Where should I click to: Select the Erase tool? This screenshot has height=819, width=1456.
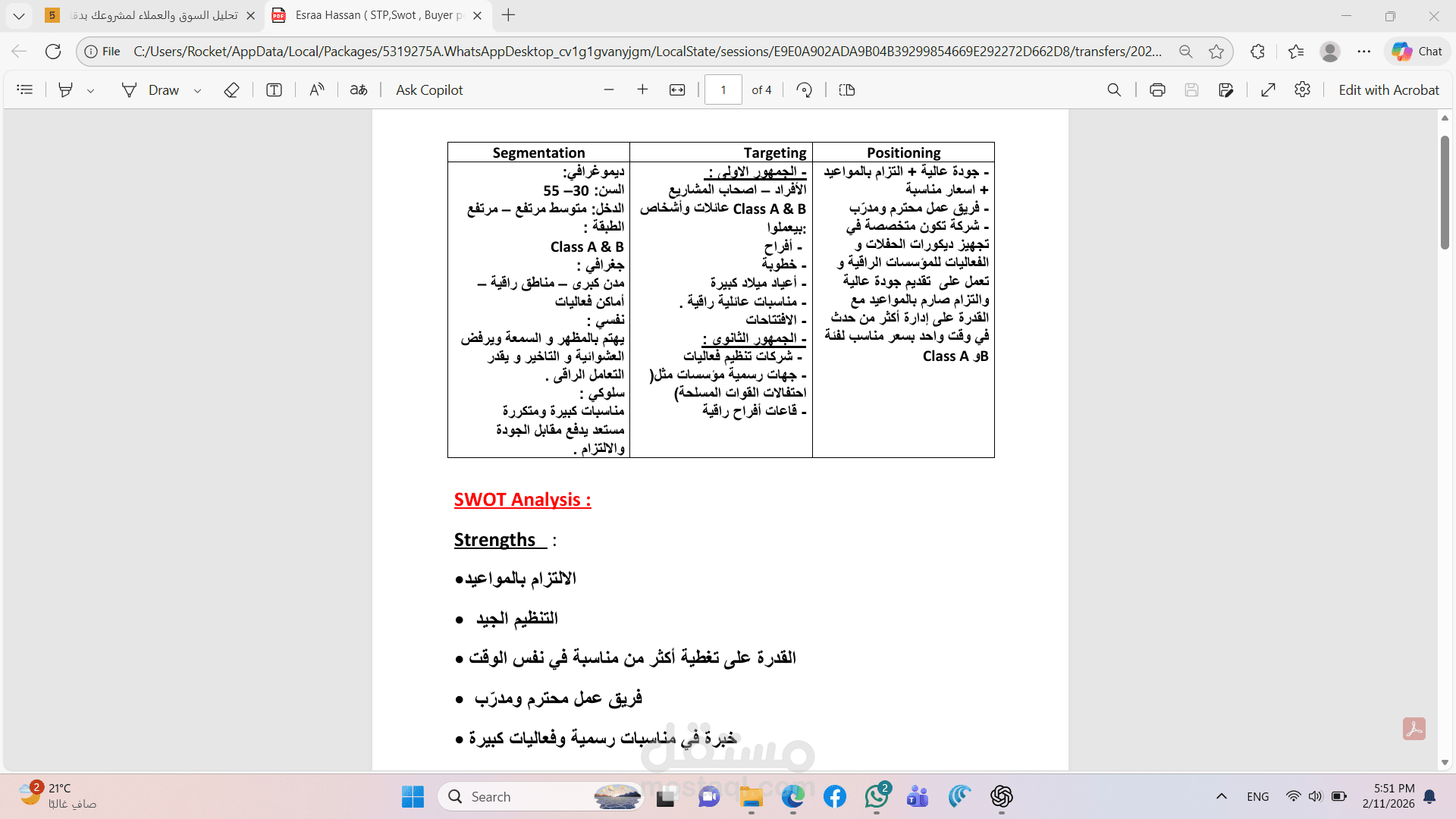click(x=231, y=89)
